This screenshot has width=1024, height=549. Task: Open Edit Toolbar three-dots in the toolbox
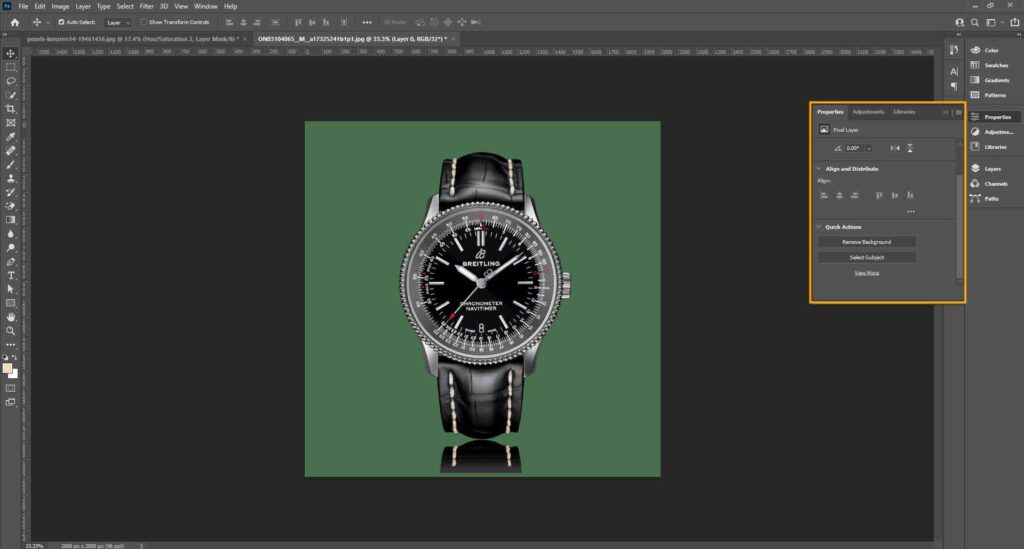tap(10, 345)
